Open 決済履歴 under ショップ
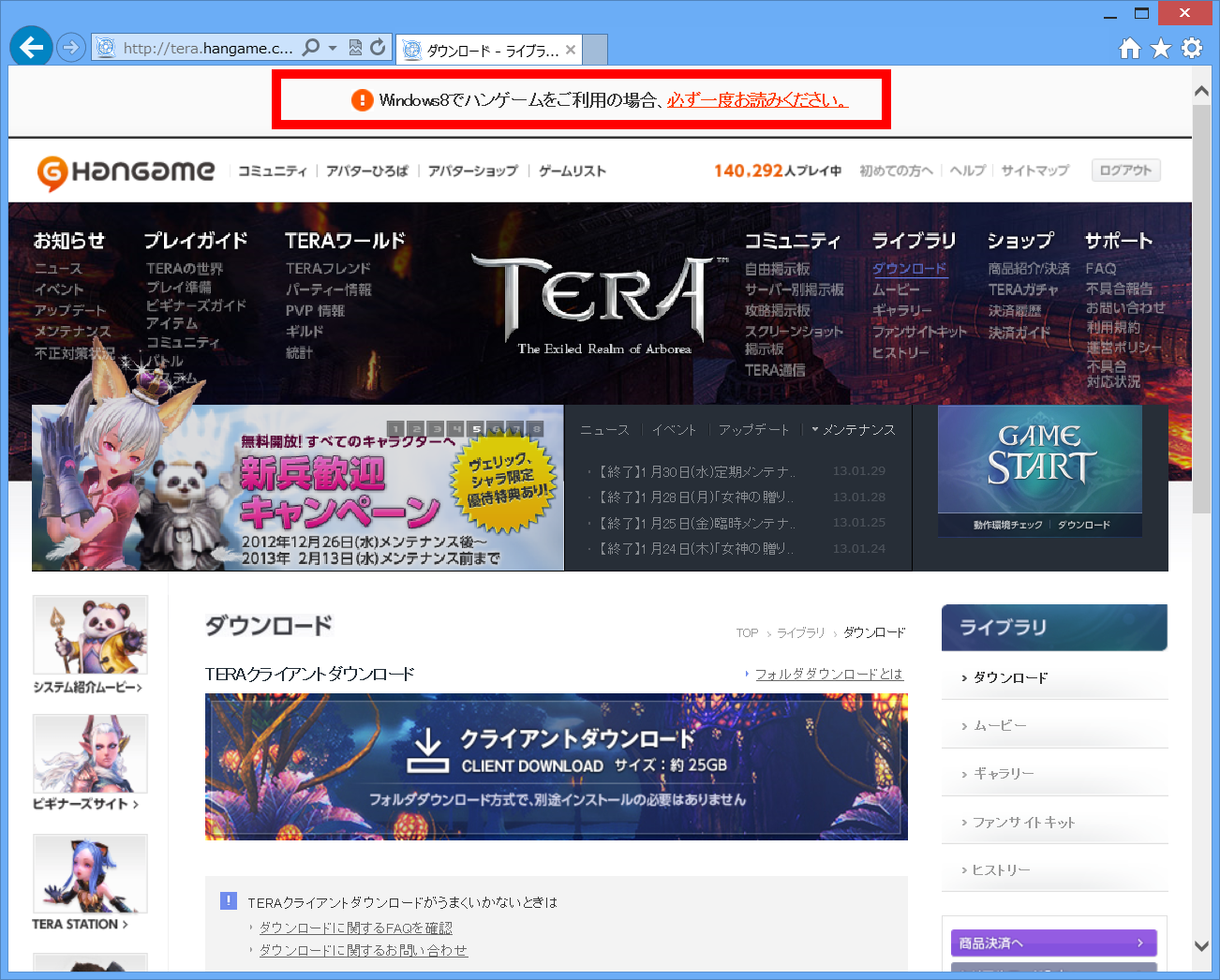This screenshot has height=980, width=1220. pyautogui.click(x=1015, y=311)
